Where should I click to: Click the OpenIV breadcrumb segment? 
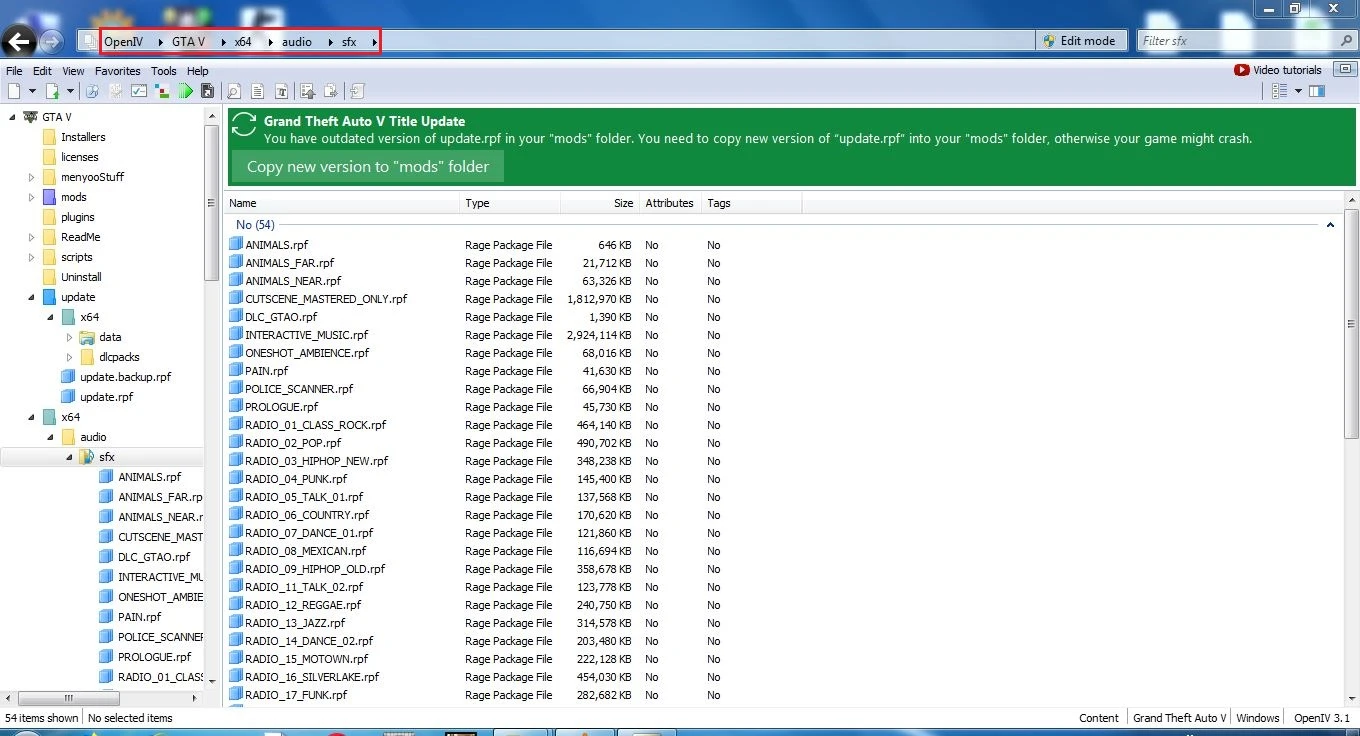124,42
